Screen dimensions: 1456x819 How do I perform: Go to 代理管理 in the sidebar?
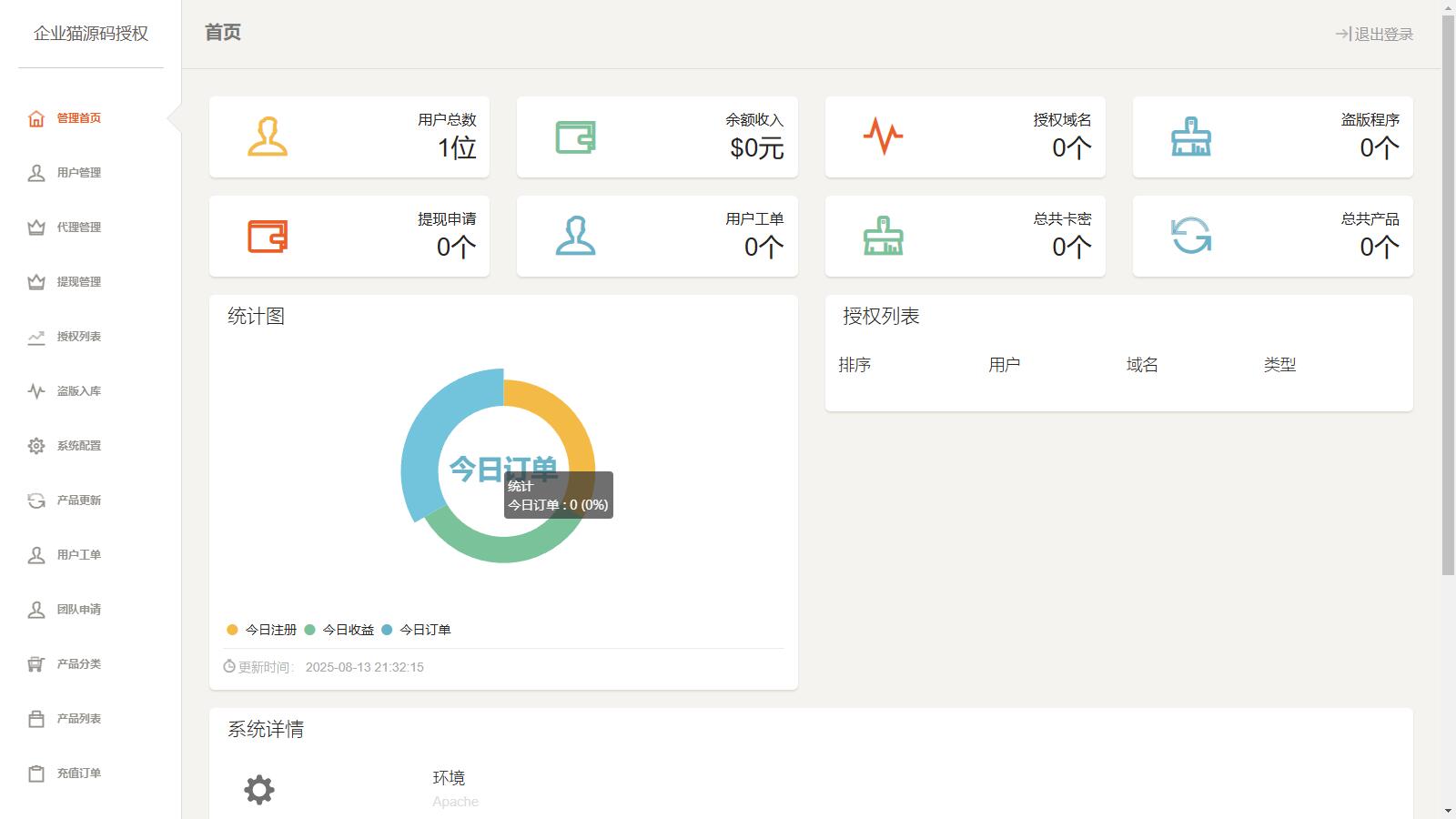pos(78,227)
